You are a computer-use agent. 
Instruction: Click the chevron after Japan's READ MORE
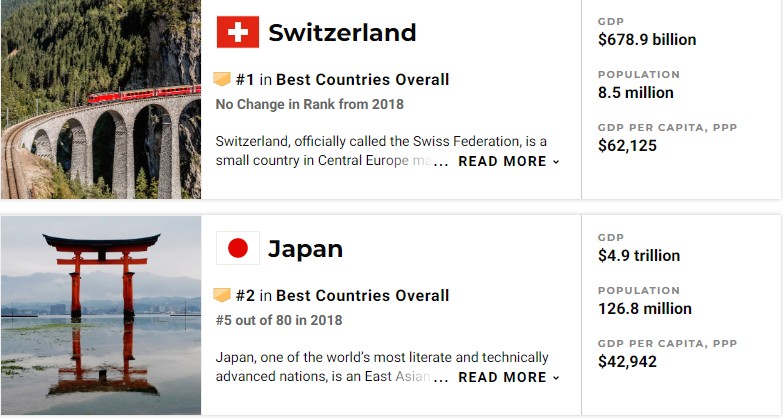(556, 378)
